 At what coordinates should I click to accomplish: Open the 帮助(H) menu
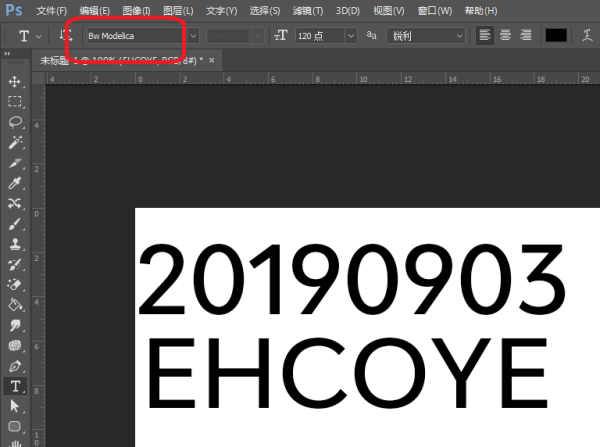pyautogui.click(x=481, y=11)
